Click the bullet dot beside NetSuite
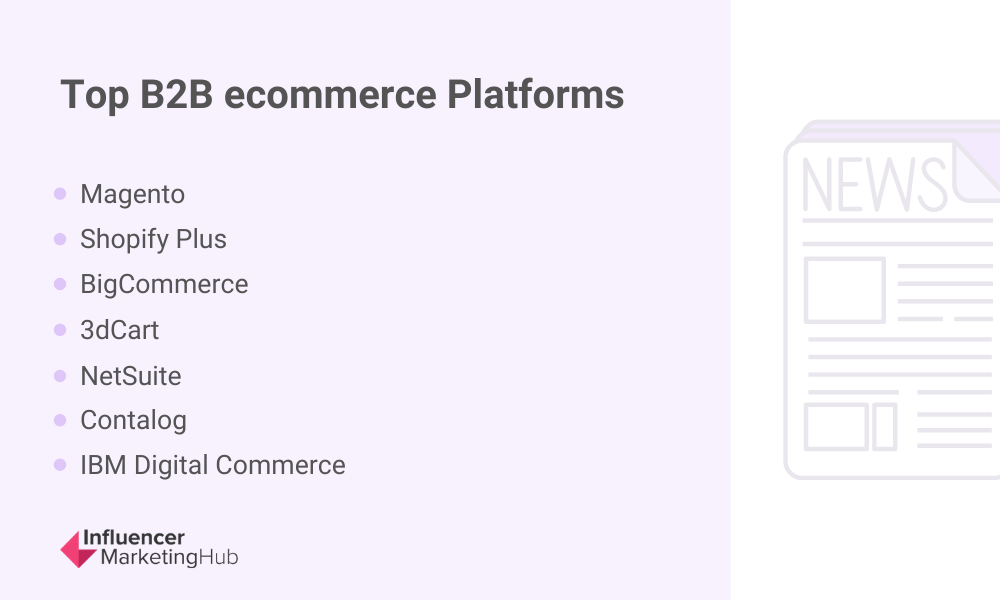The image size is (1000, 600). coord(60,376)
